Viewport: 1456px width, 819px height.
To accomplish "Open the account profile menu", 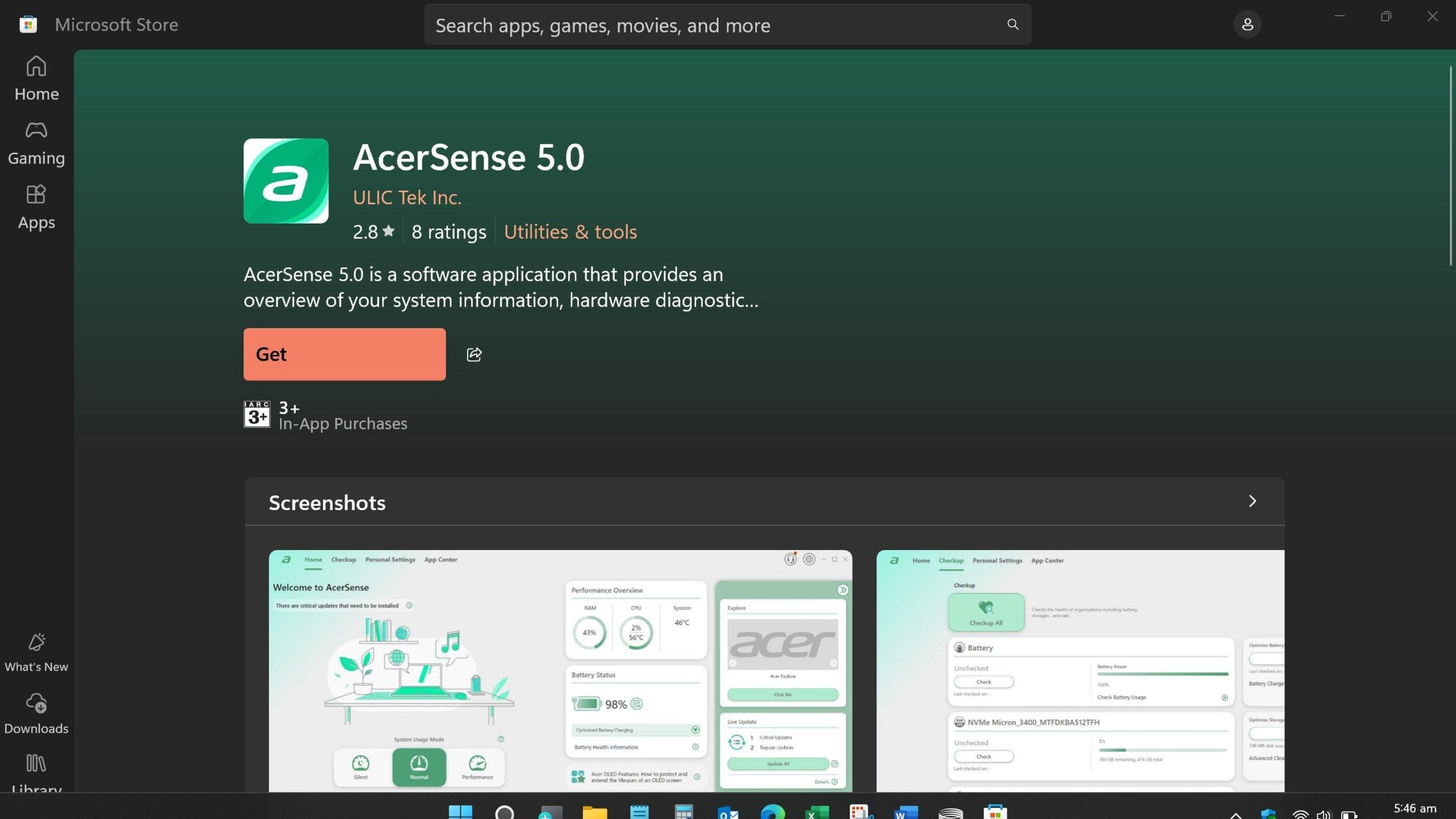I will 1247,24.
